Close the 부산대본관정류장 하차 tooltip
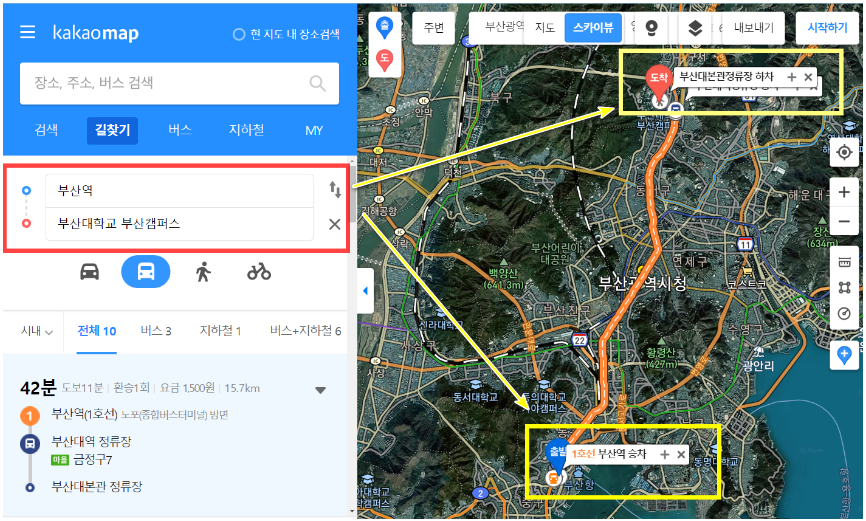The height and width of the screenshot is (521, 866). coord(808,77)
